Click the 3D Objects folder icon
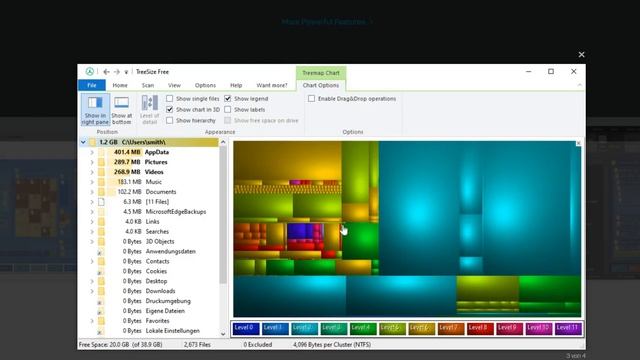This screenshot has height=360, width=640. point(101,242)
